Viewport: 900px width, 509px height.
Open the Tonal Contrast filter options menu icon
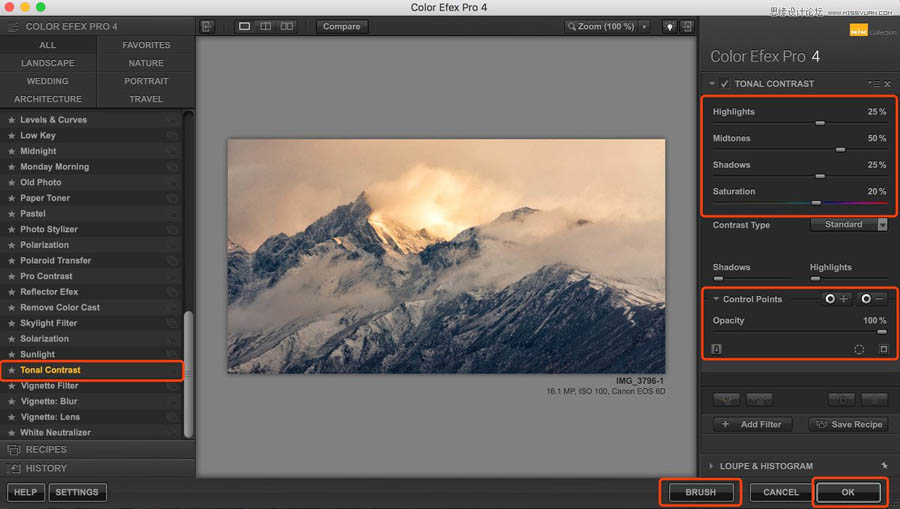pos(874,84)
